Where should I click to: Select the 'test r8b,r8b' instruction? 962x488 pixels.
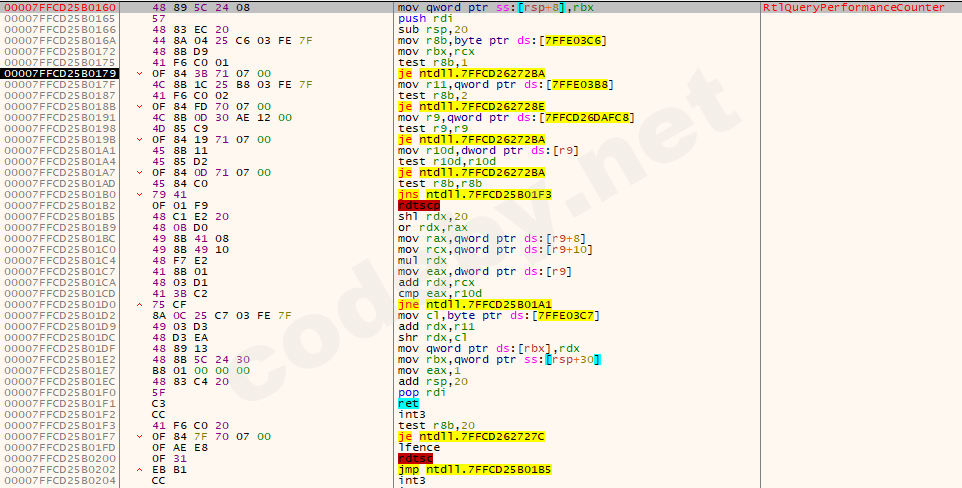440,184
